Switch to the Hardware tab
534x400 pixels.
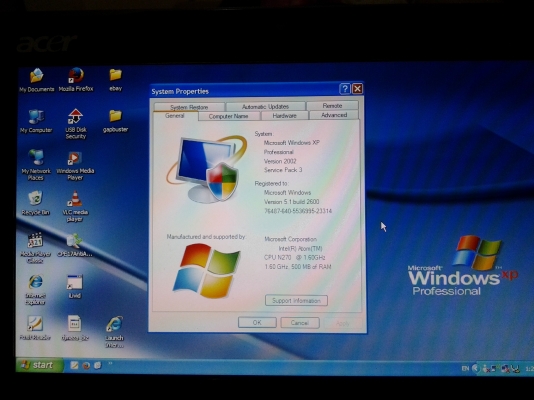284,115
